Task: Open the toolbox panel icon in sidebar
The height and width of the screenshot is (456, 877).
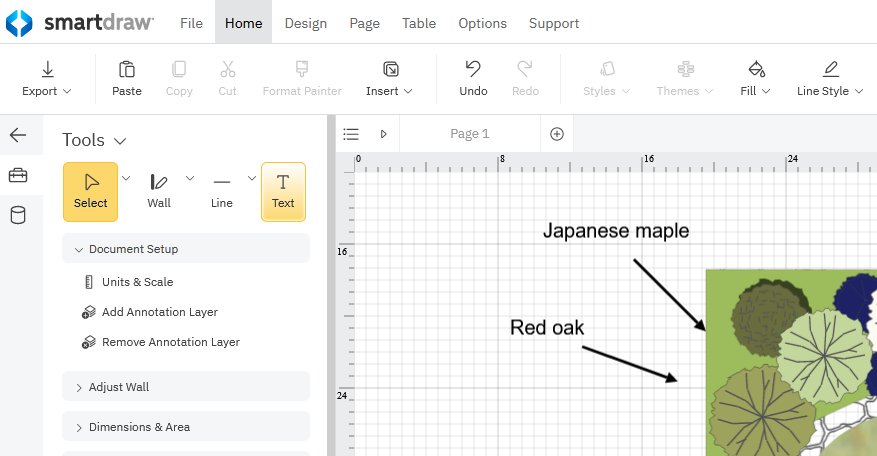Action: 18,176
